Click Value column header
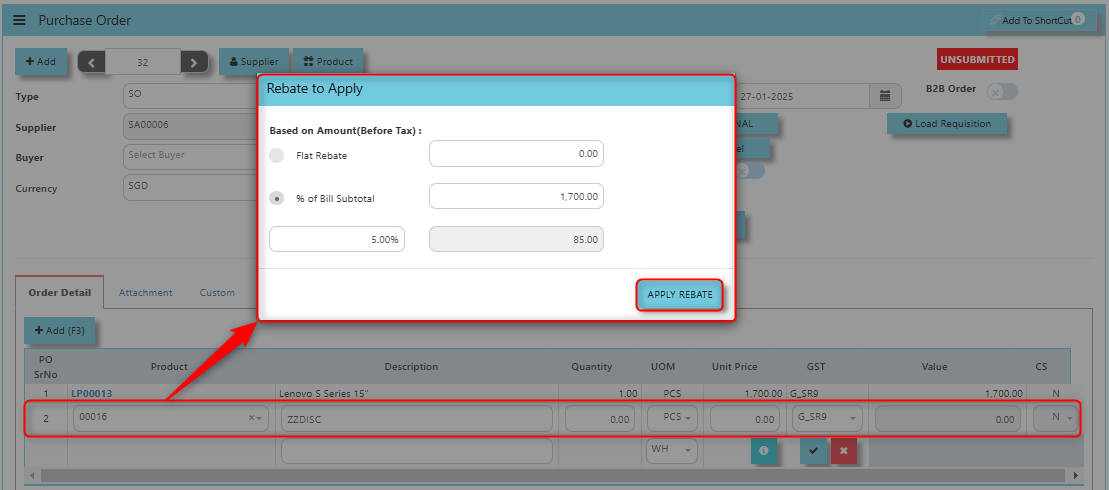 934,366
